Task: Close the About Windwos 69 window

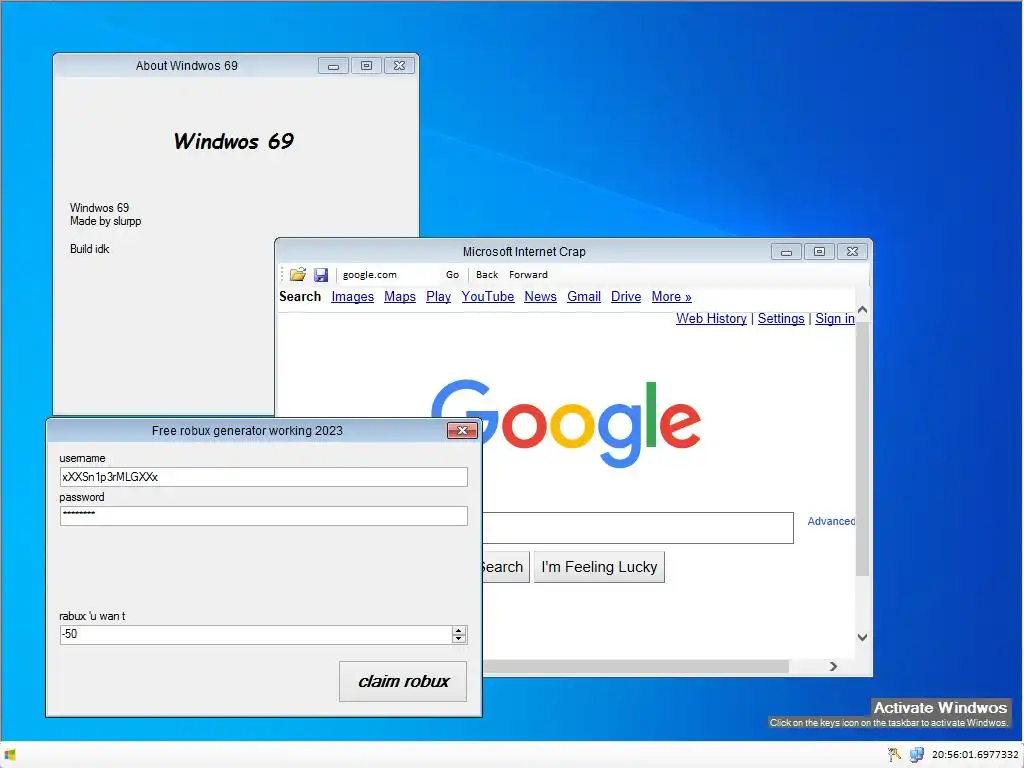Action: click(399, 65)
